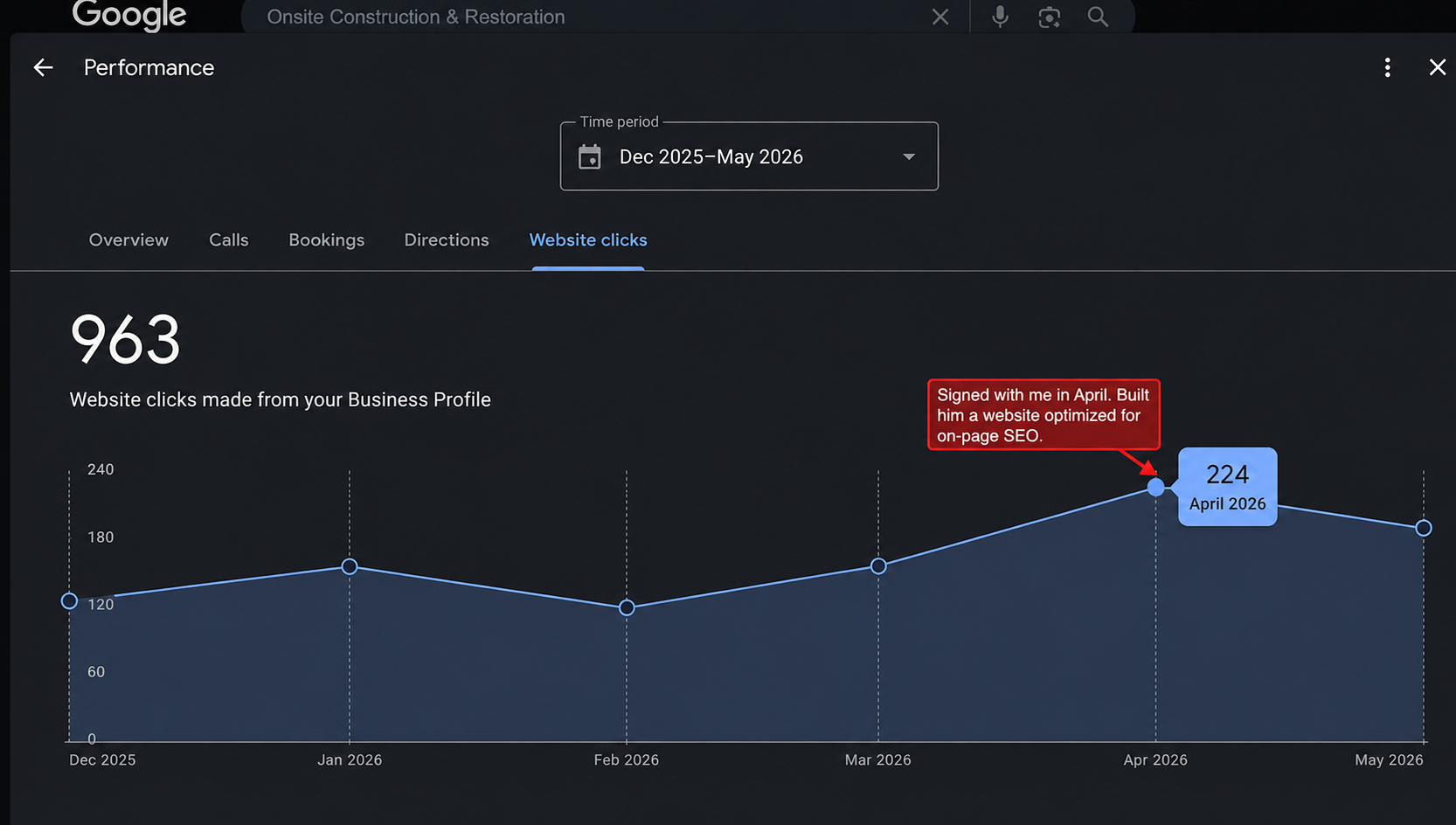Open the Directions tab
1456x825 pixels.
pos(447,239)
